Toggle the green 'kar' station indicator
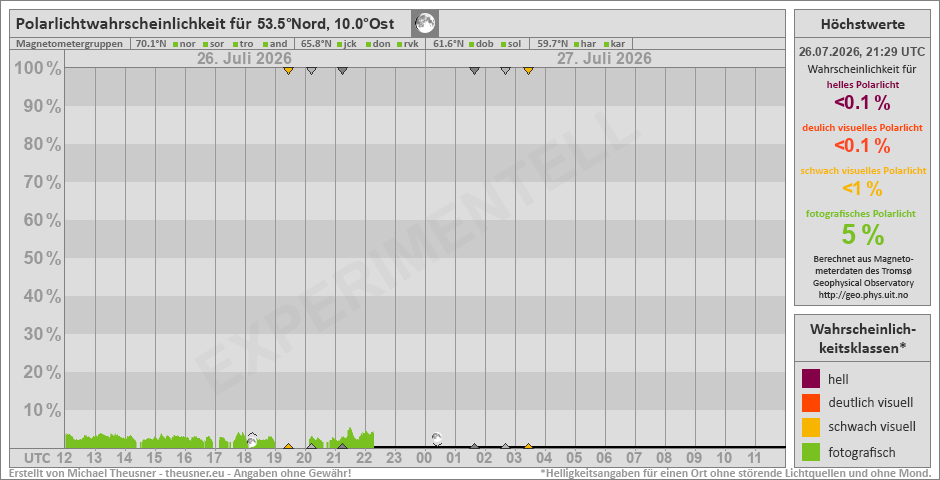This screenshot has height=480, width=940. tap(606, 44)
